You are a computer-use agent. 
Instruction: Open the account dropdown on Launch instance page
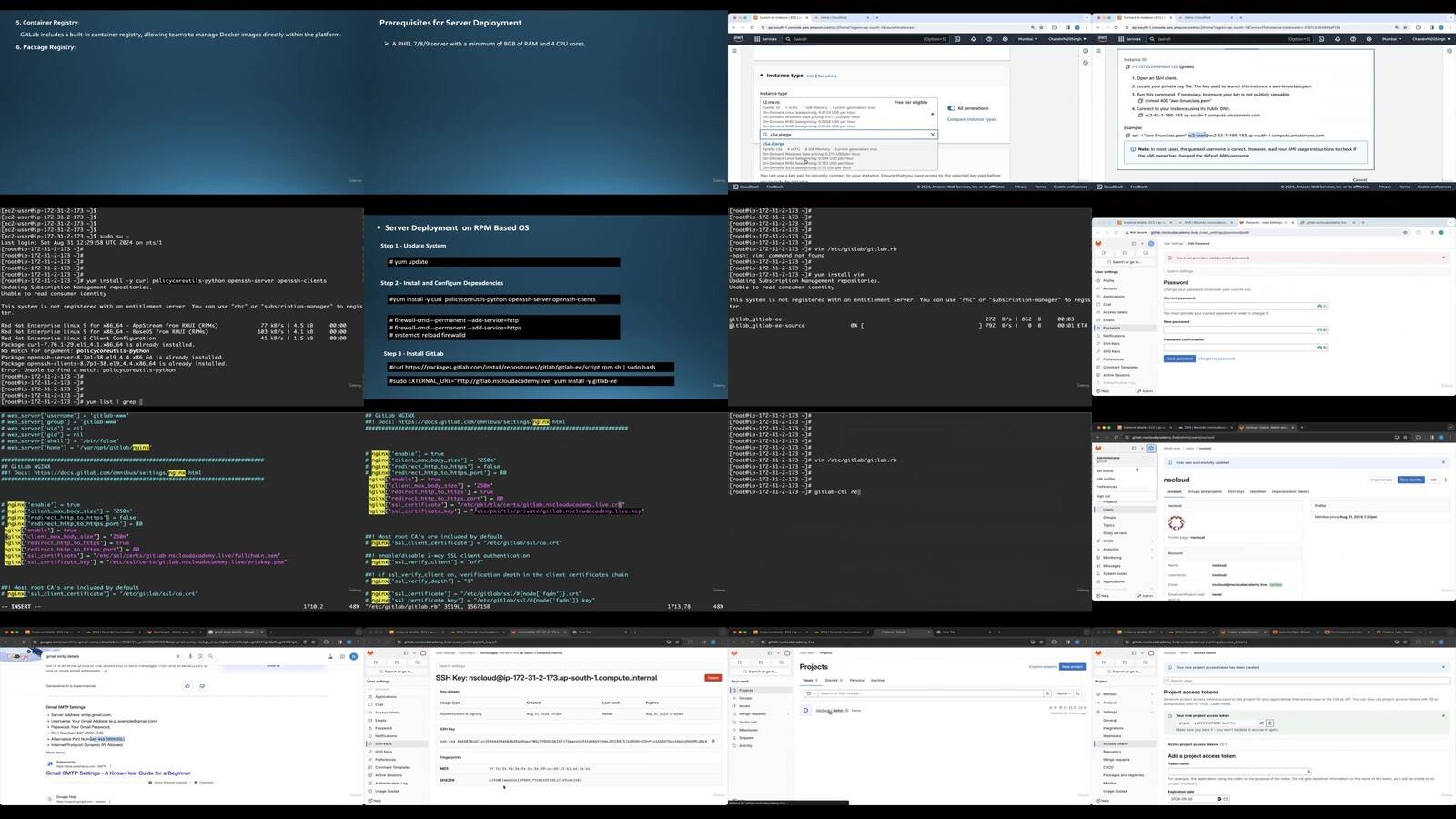(1067, 39)
